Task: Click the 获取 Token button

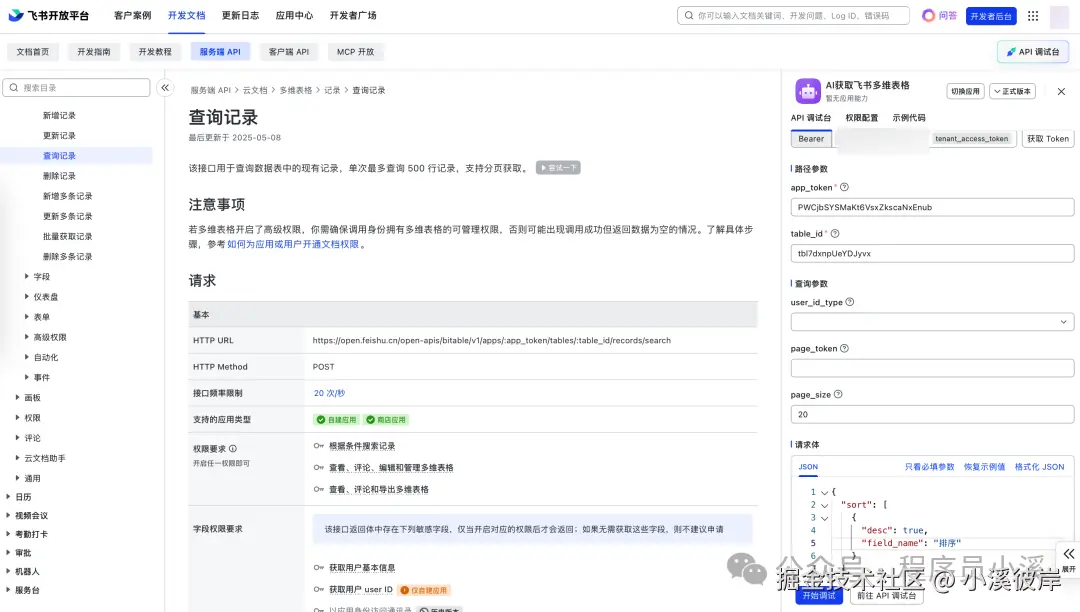Action: pyautogui.click(x=1048, y=138)
